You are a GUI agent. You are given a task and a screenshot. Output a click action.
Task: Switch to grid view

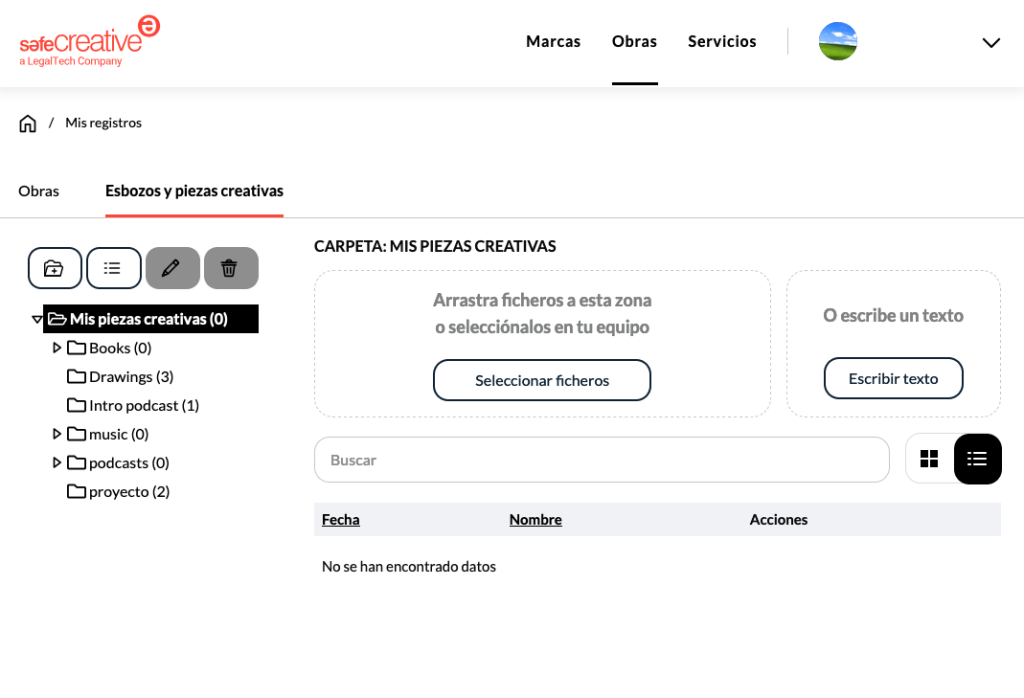[929, 459]
